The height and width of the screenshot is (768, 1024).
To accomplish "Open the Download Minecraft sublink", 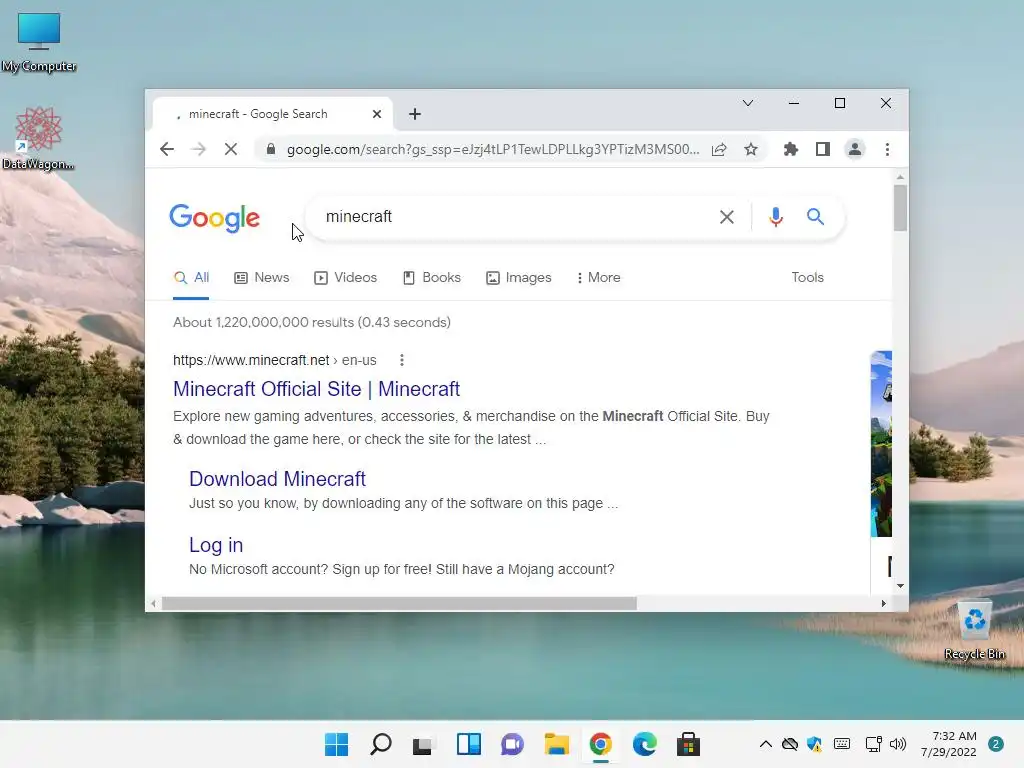I will pyautogui.click(x=277, y=479).
